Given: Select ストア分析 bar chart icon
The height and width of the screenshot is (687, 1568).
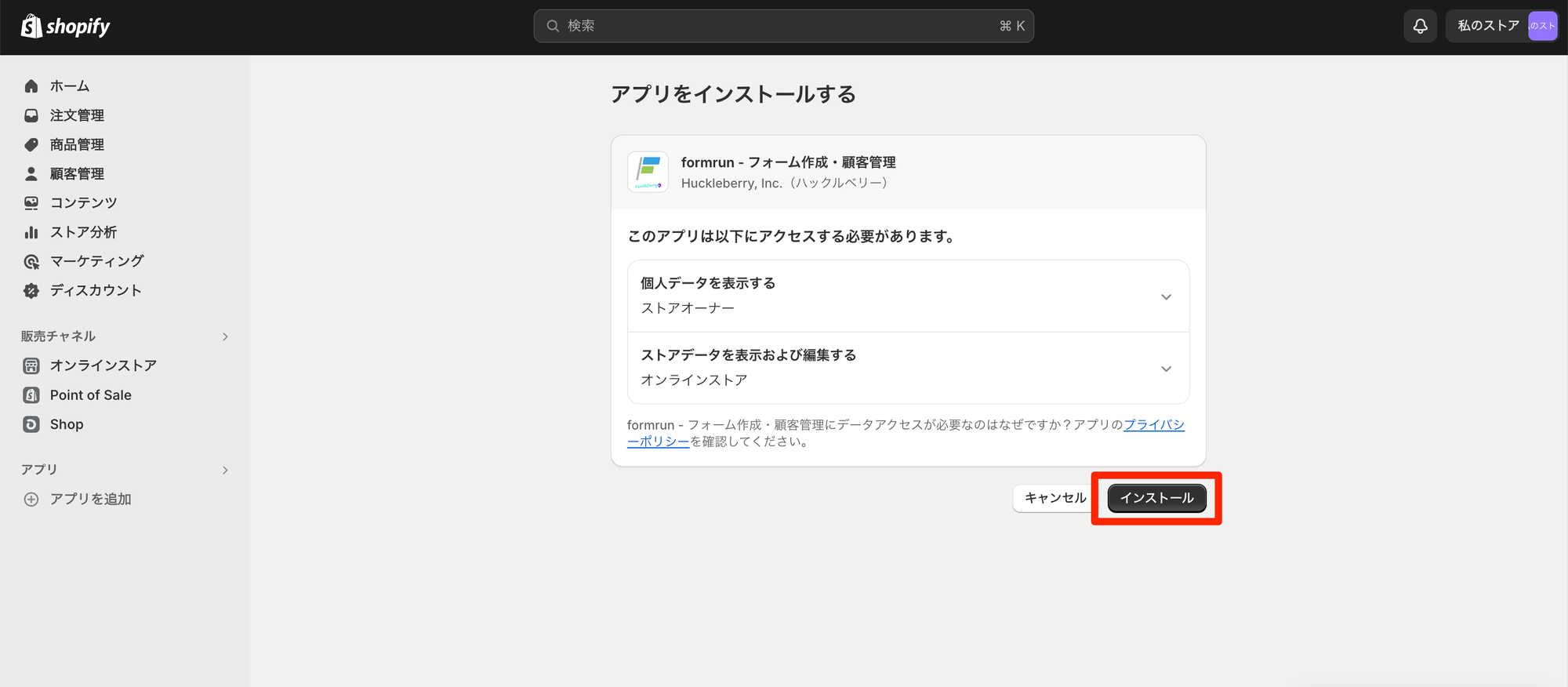Looking at the screenshot, I should pyautogui.click(x=31, y=232).
